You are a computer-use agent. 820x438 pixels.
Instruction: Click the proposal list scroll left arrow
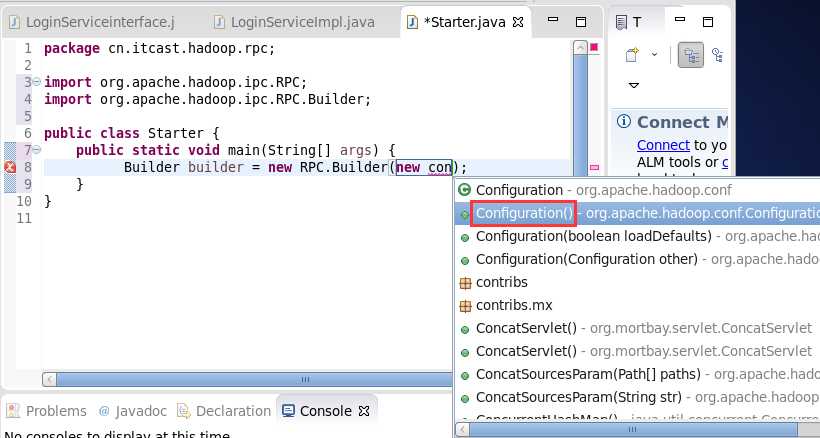(463, 430)
